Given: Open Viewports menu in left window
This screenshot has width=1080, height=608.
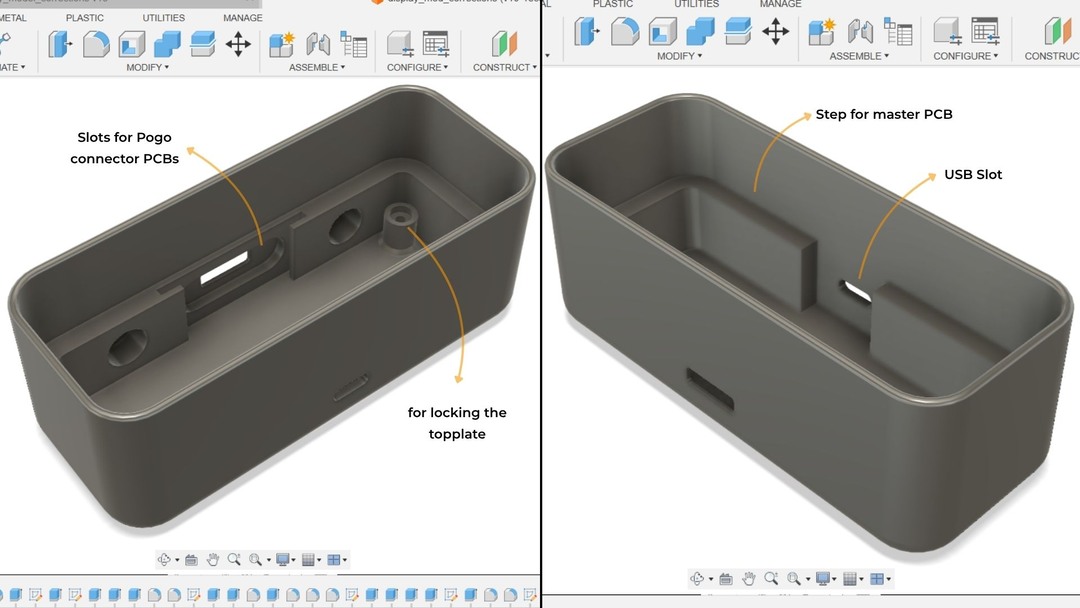Looking at the screenshot, I should [337, 560].
